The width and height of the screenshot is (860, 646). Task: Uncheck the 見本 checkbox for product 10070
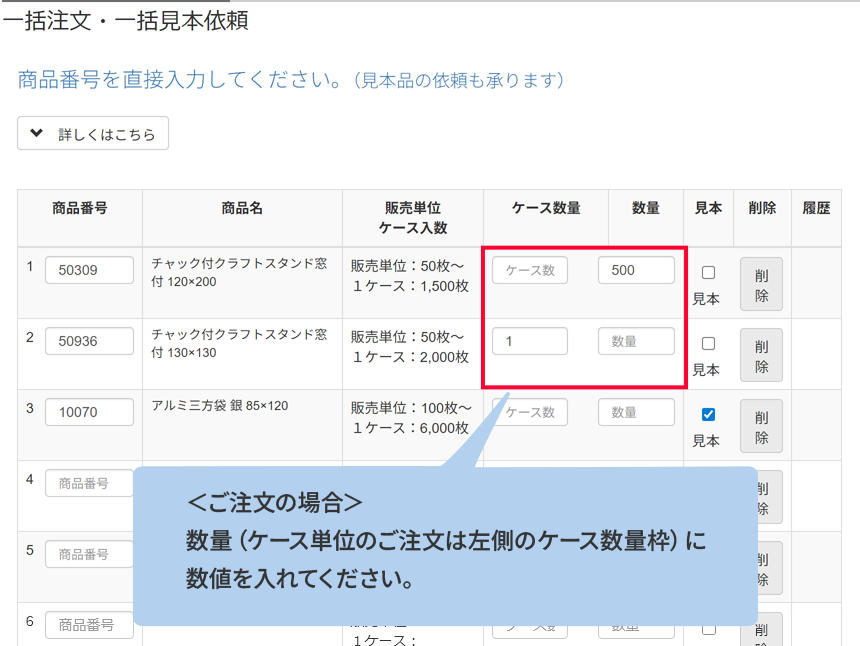708,414
